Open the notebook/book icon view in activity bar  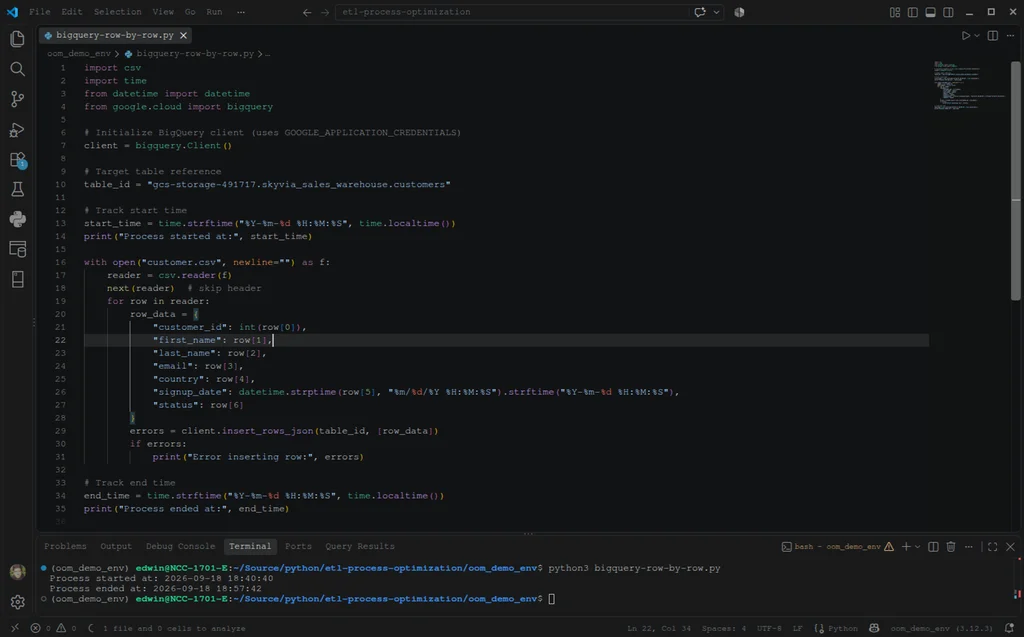(x=18, y=279)
